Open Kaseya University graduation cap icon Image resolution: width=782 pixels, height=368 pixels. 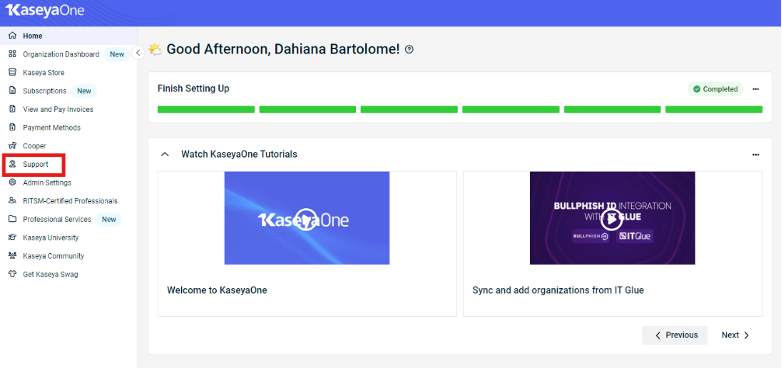(x=12, y=237)
